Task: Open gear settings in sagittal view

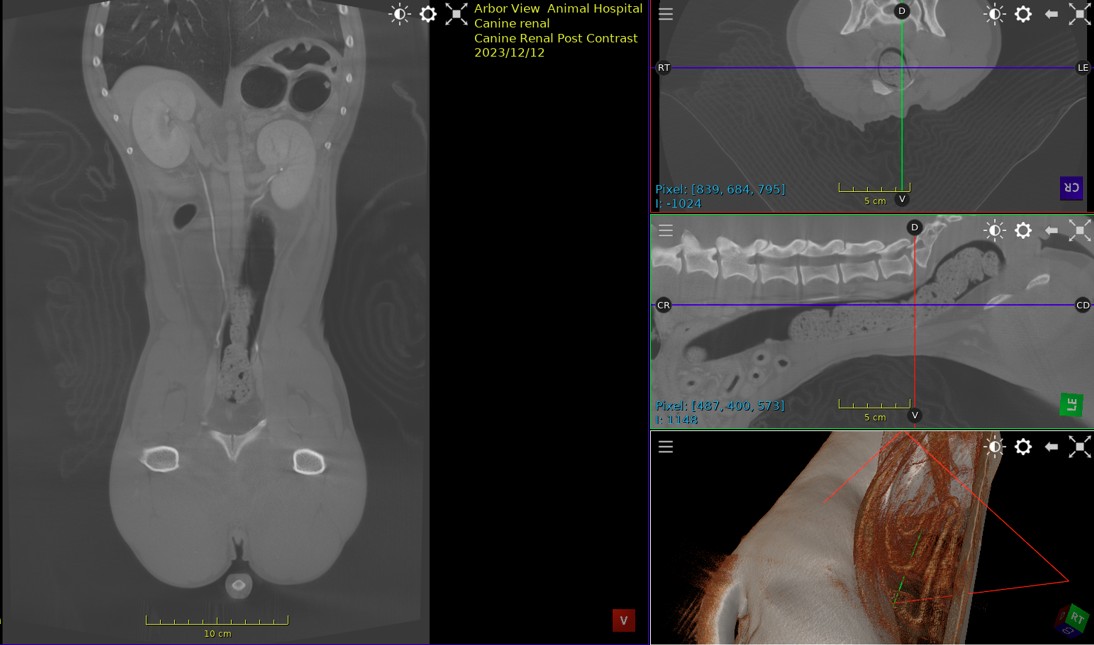Action: point(1023,230)
